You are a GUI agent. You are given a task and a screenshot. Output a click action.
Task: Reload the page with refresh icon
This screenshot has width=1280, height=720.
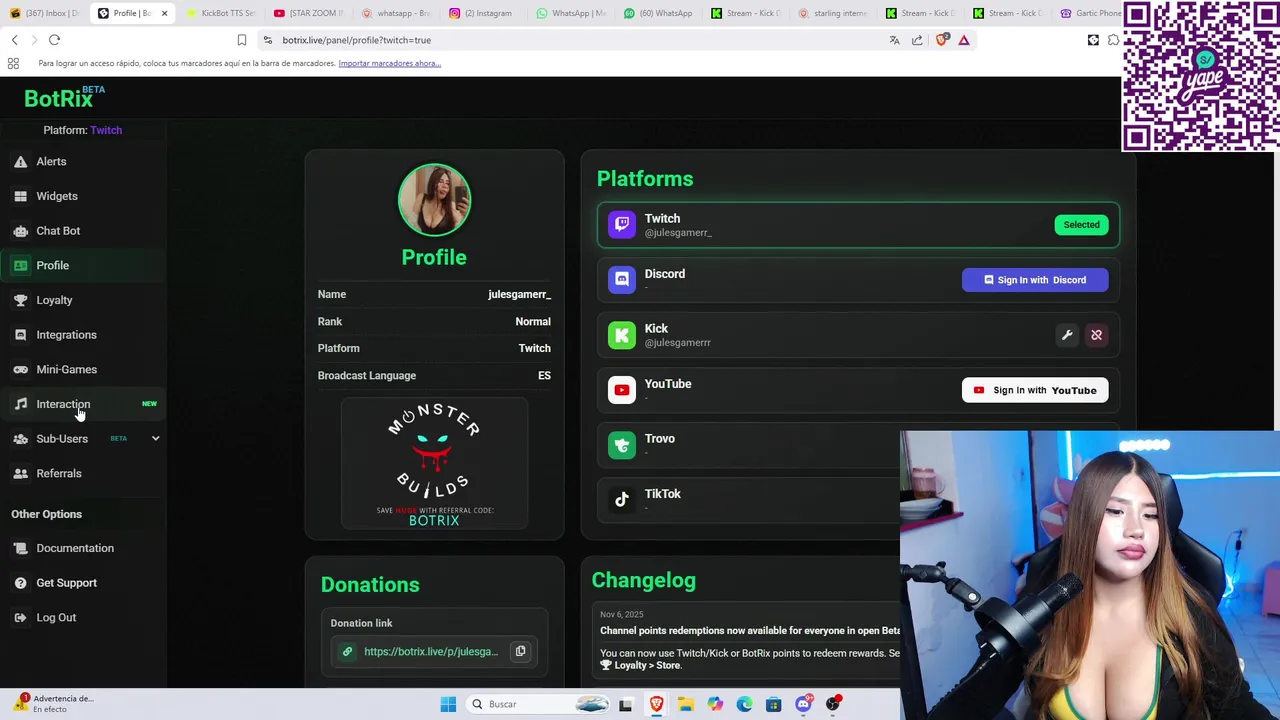pos(54,40)
